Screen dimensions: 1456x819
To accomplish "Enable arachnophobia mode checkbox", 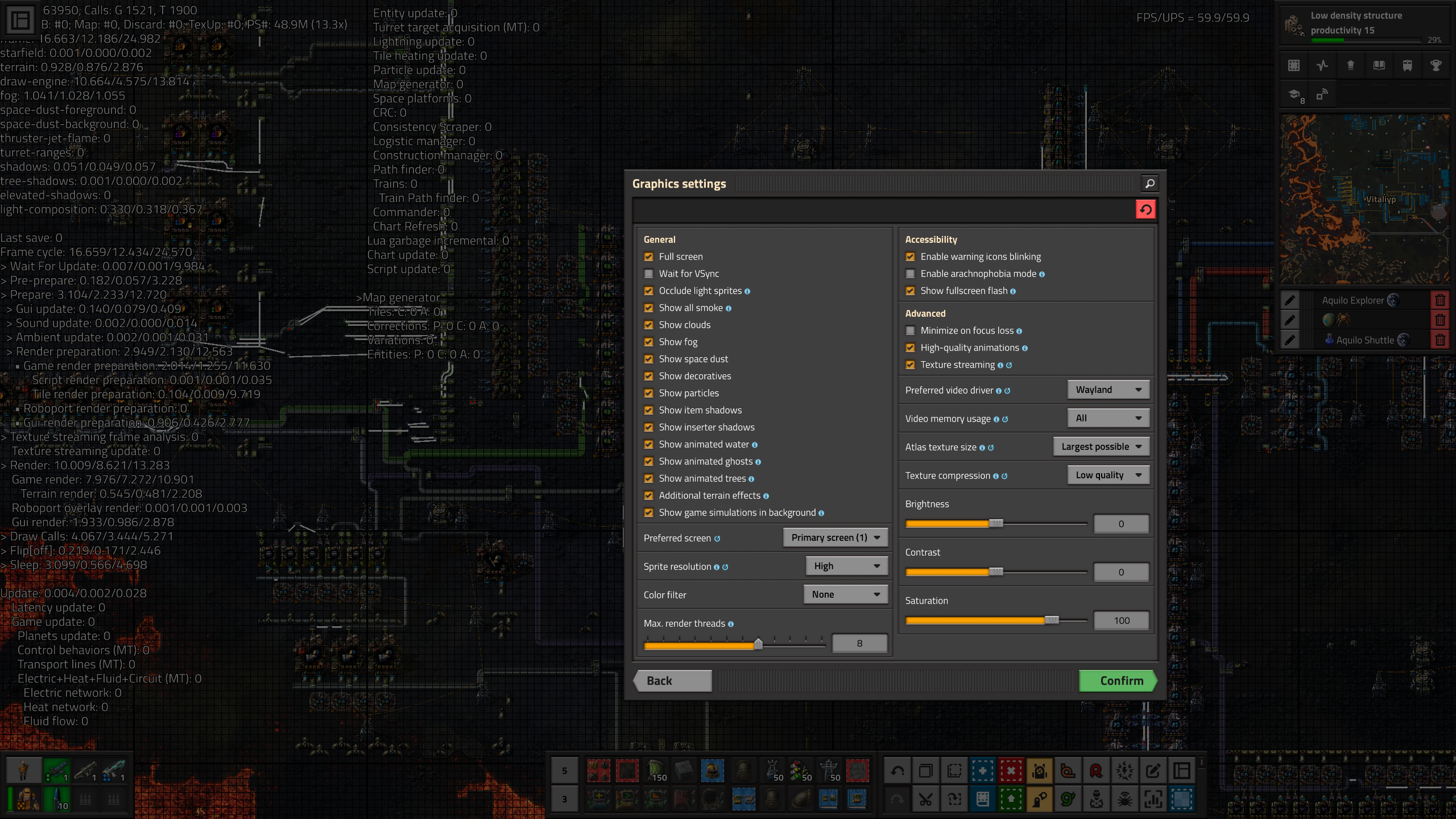I will pos(910,274).
